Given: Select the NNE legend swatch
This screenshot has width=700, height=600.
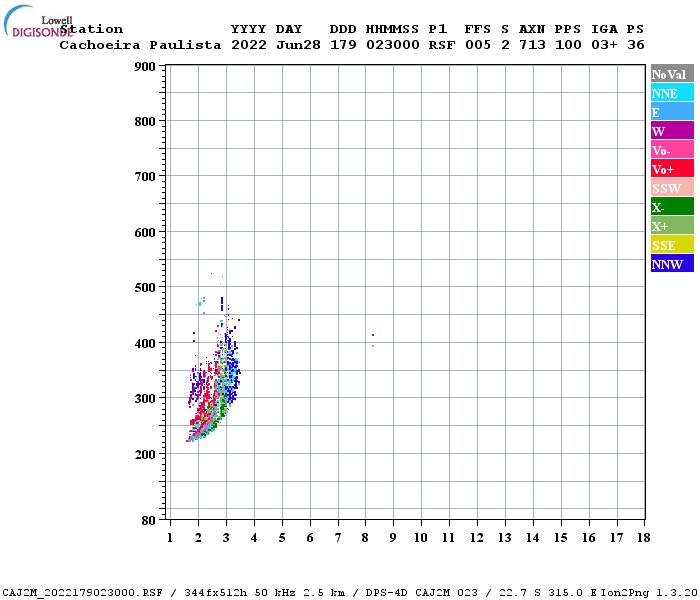Looking at the screenshot, I should click(672, 93).
